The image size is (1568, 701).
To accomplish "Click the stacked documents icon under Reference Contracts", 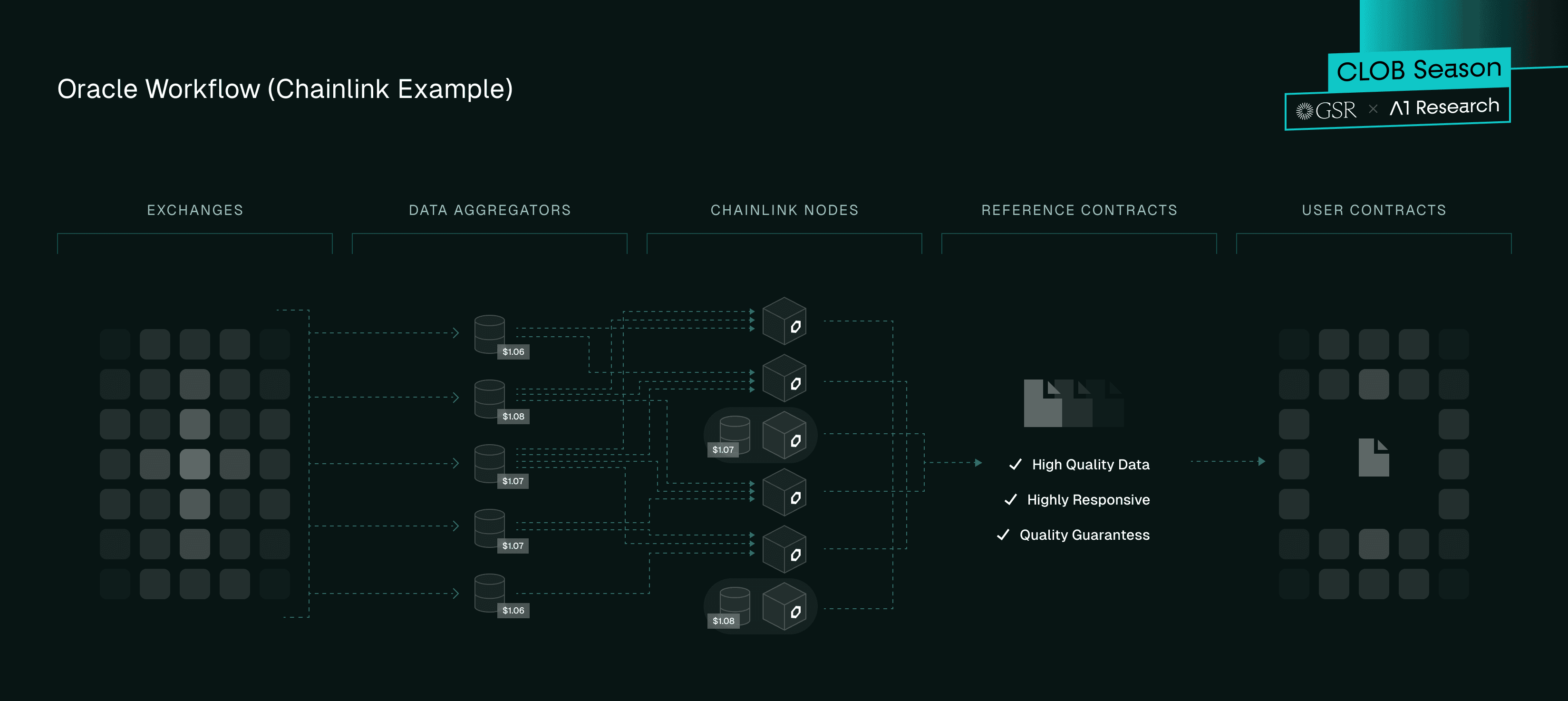I will (x=1074, y=403).
